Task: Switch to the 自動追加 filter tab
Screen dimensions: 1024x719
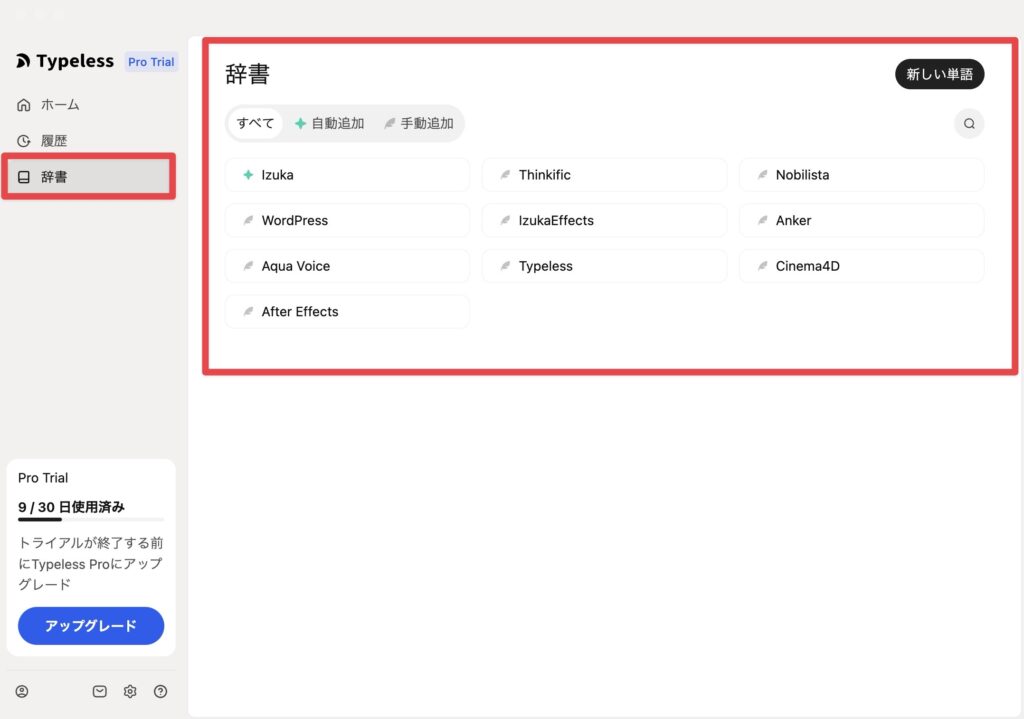Action: click(329, 124)
